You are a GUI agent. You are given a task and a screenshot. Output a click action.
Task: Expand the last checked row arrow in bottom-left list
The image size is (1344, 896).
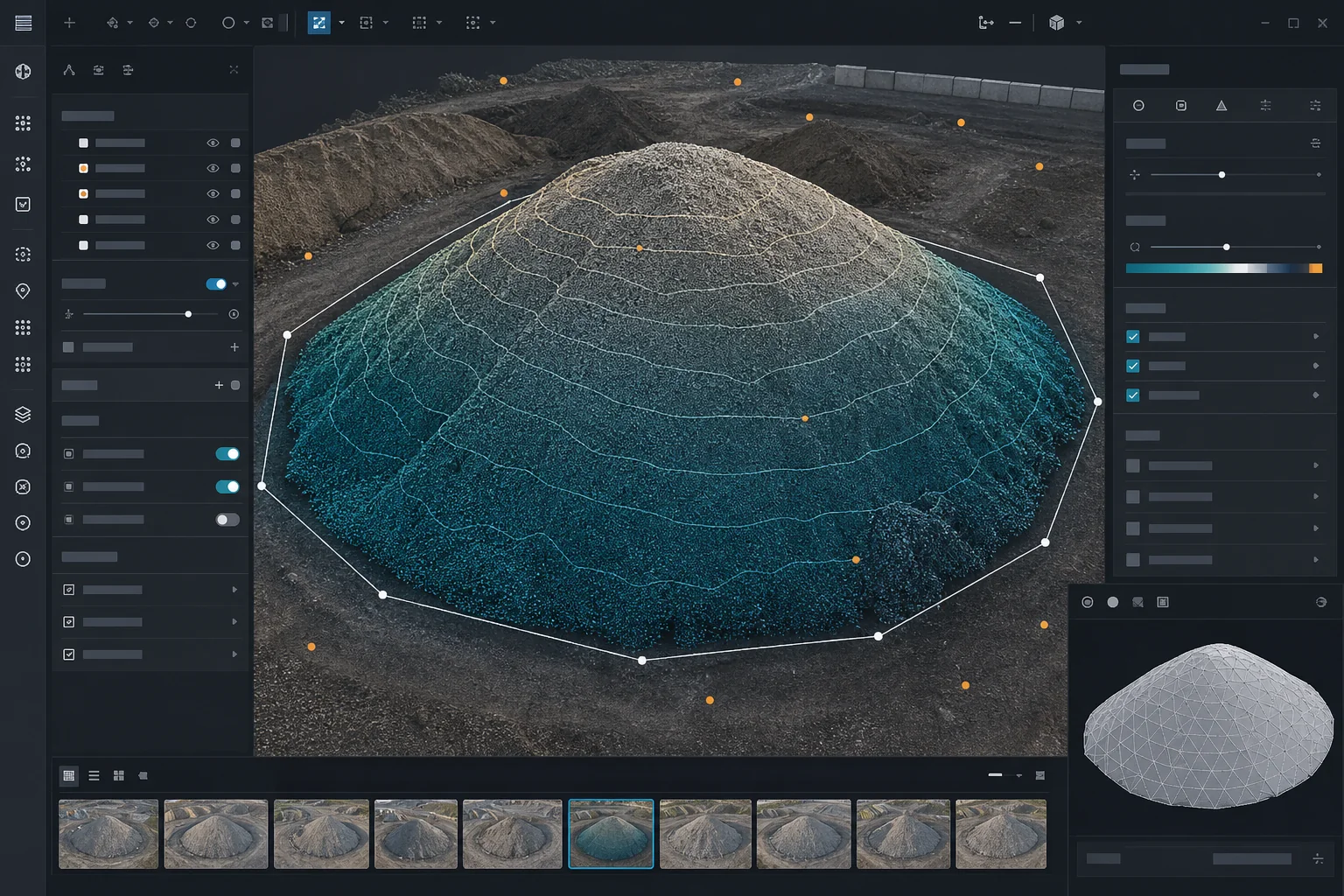pos(234,654)
